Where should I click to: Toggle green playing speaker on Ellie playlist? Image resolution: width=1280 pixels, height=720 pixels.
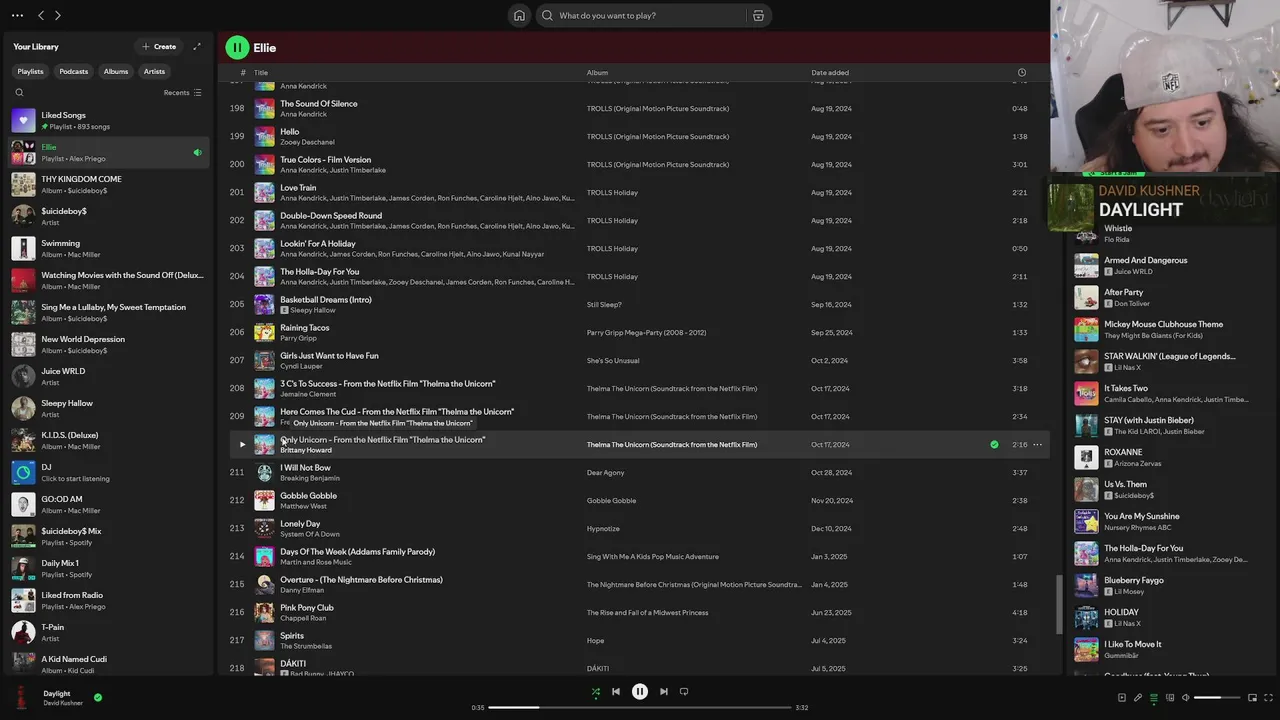197,152
